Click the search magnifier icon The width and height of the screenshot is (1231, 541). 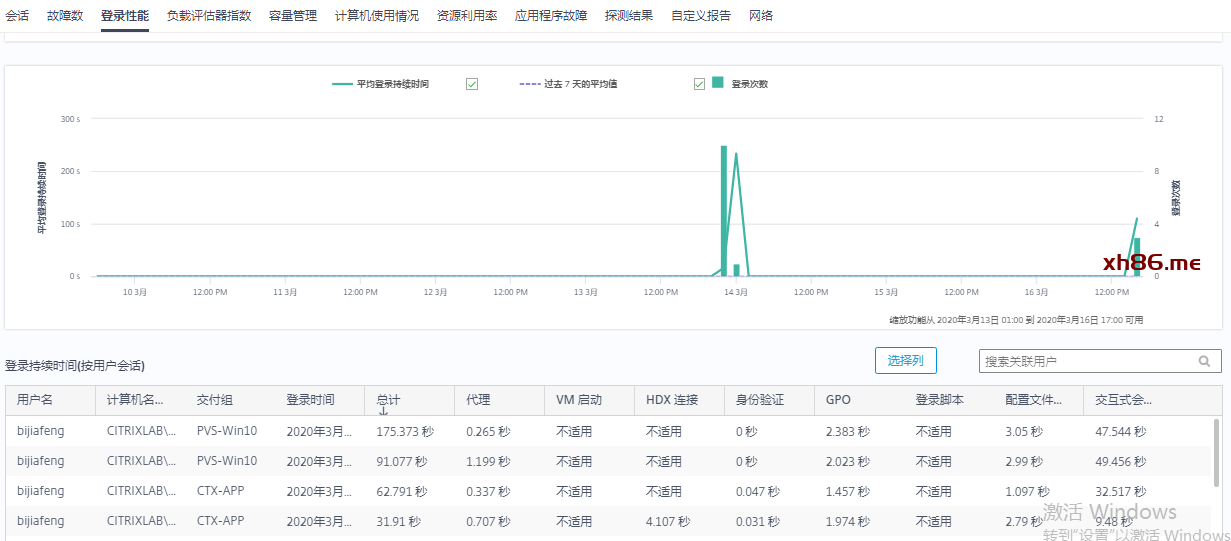pos(1204,361)
